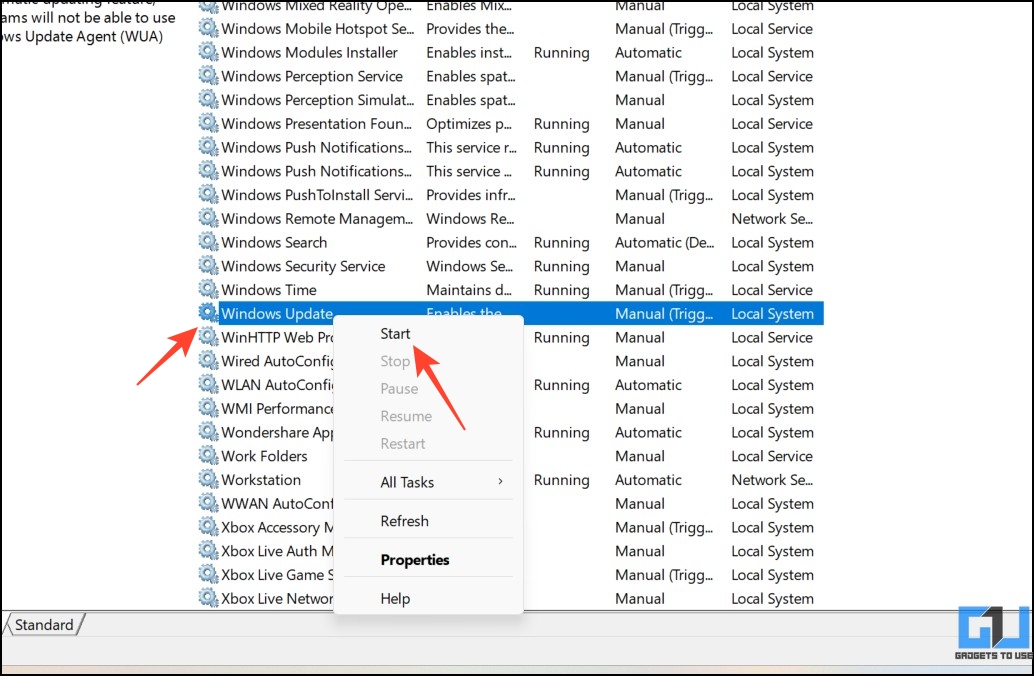Click the 'Automatic (De...' startup type of Windows Search
The width and height of the screenshot is (1034, 676).
664,243
